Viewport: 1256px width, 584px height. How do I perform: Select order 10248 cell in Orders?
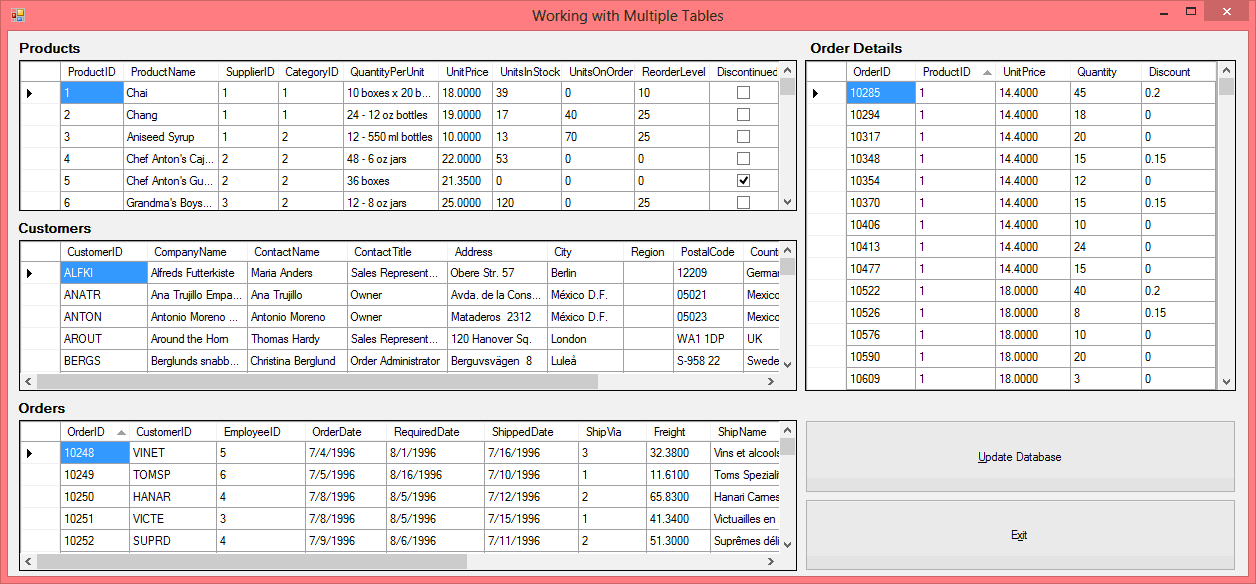coord(95,452)
